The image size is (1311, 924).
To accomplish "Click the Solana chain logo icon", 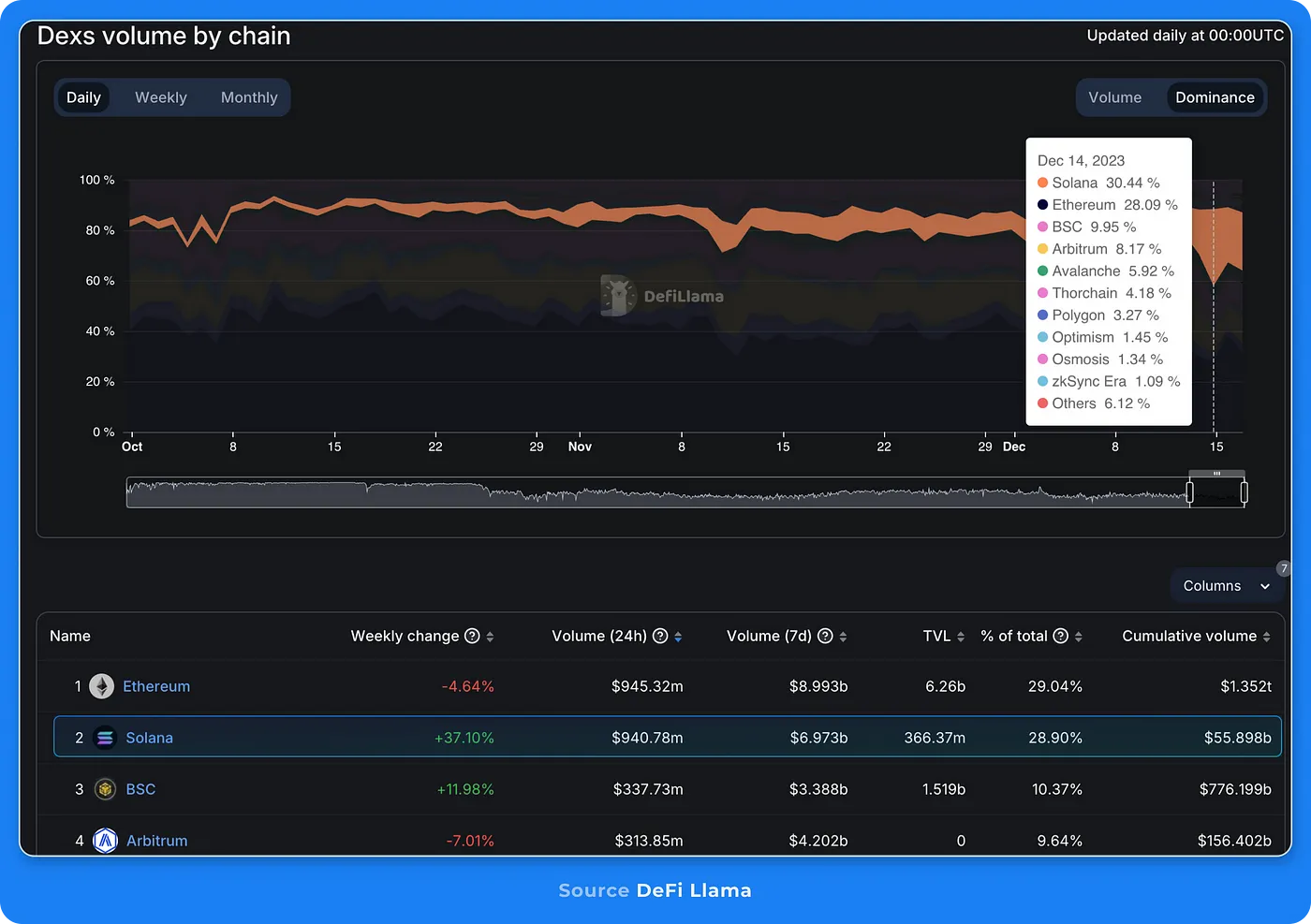I will click(105, 738).
